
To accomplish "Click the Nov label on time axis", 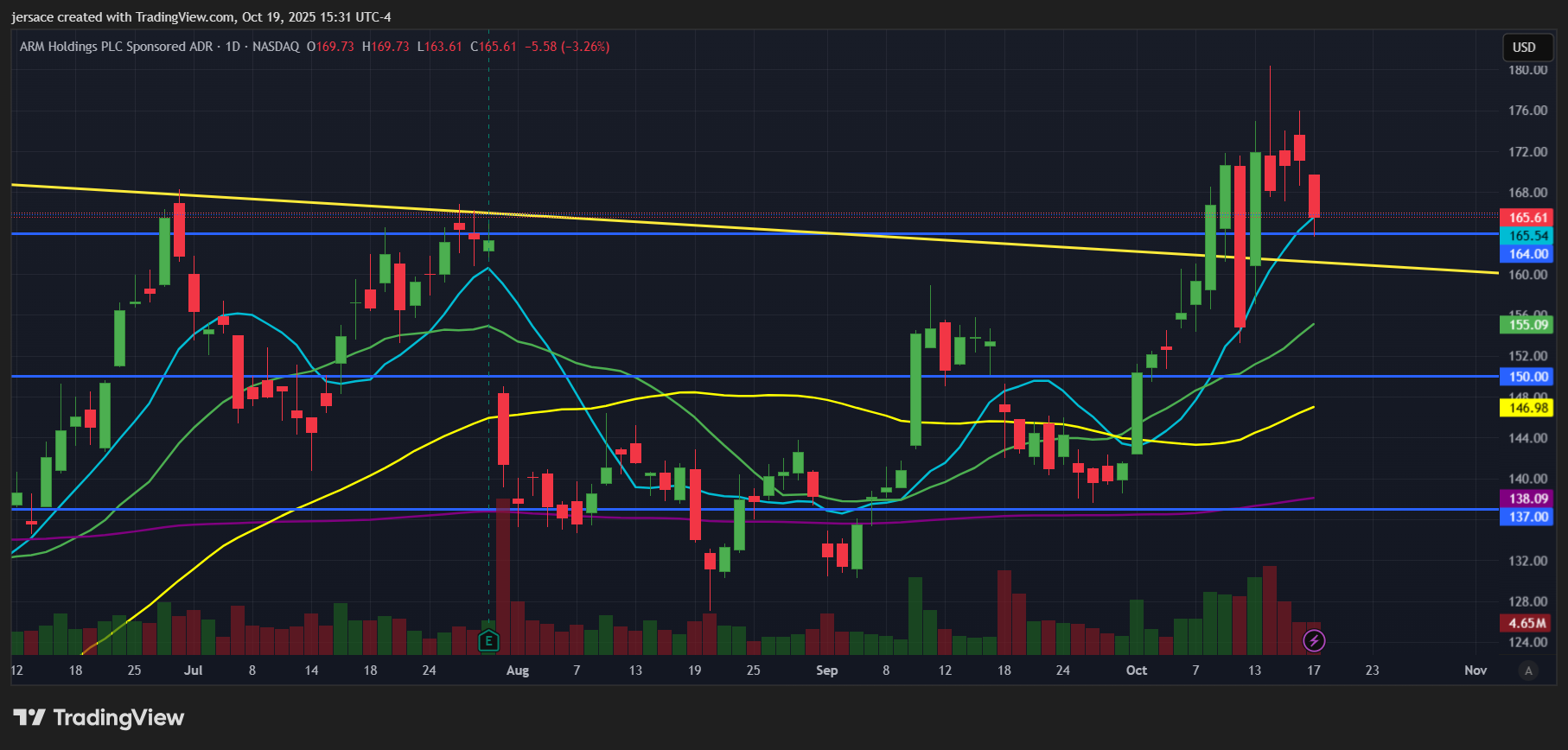I will [1476, 671].
